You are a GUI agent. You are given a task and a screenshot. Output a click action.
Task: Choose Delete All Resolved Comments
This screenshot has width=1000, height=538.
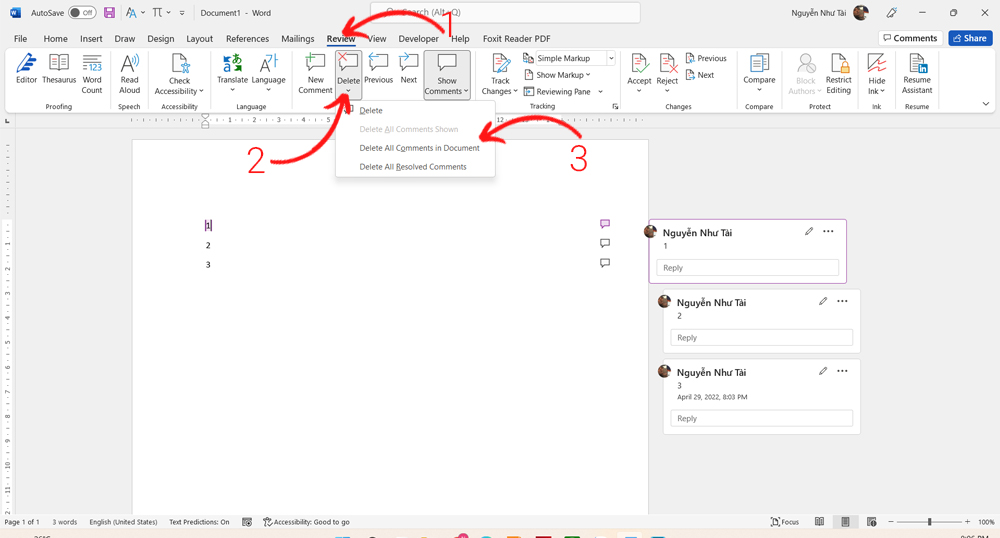415,167
